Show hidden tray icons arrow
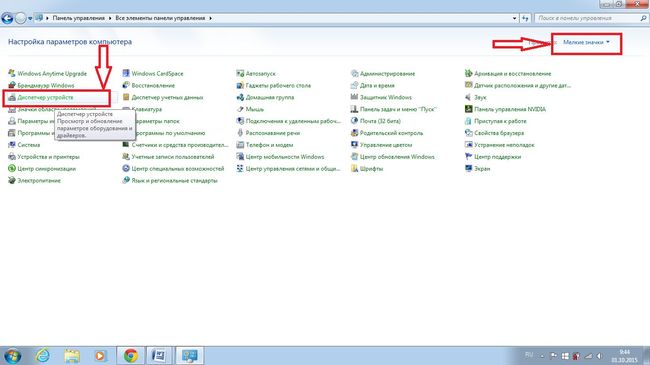This screenshot has width=650, height=365. click(542, 356)
